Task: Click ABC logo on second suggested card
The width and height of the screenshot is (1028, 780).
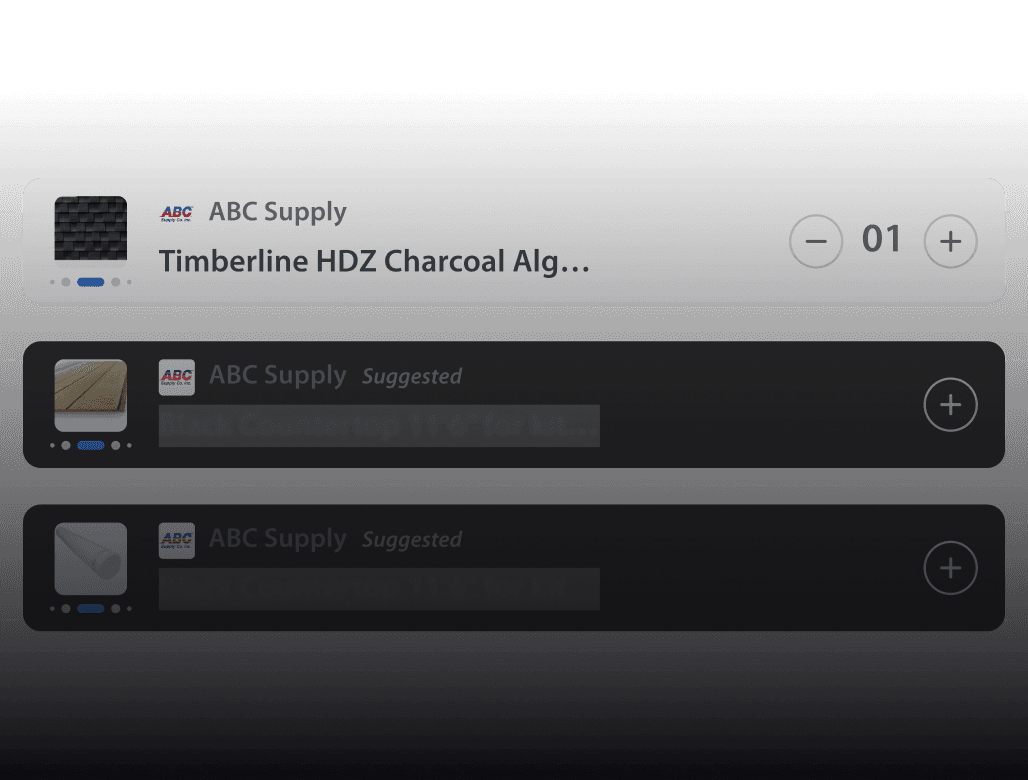Action: coord(177,377)
